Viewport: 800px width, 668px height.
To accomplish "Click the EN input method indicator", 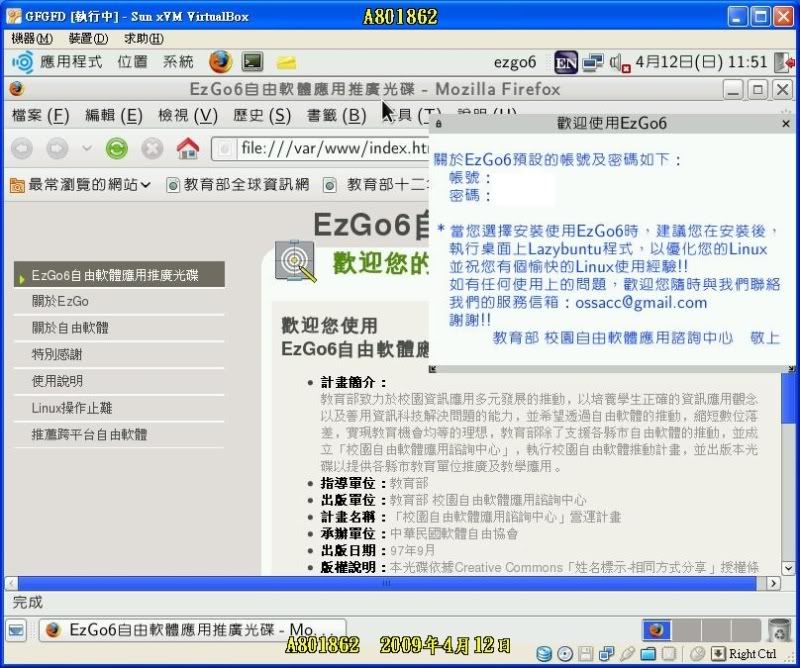I will (566, 62).
